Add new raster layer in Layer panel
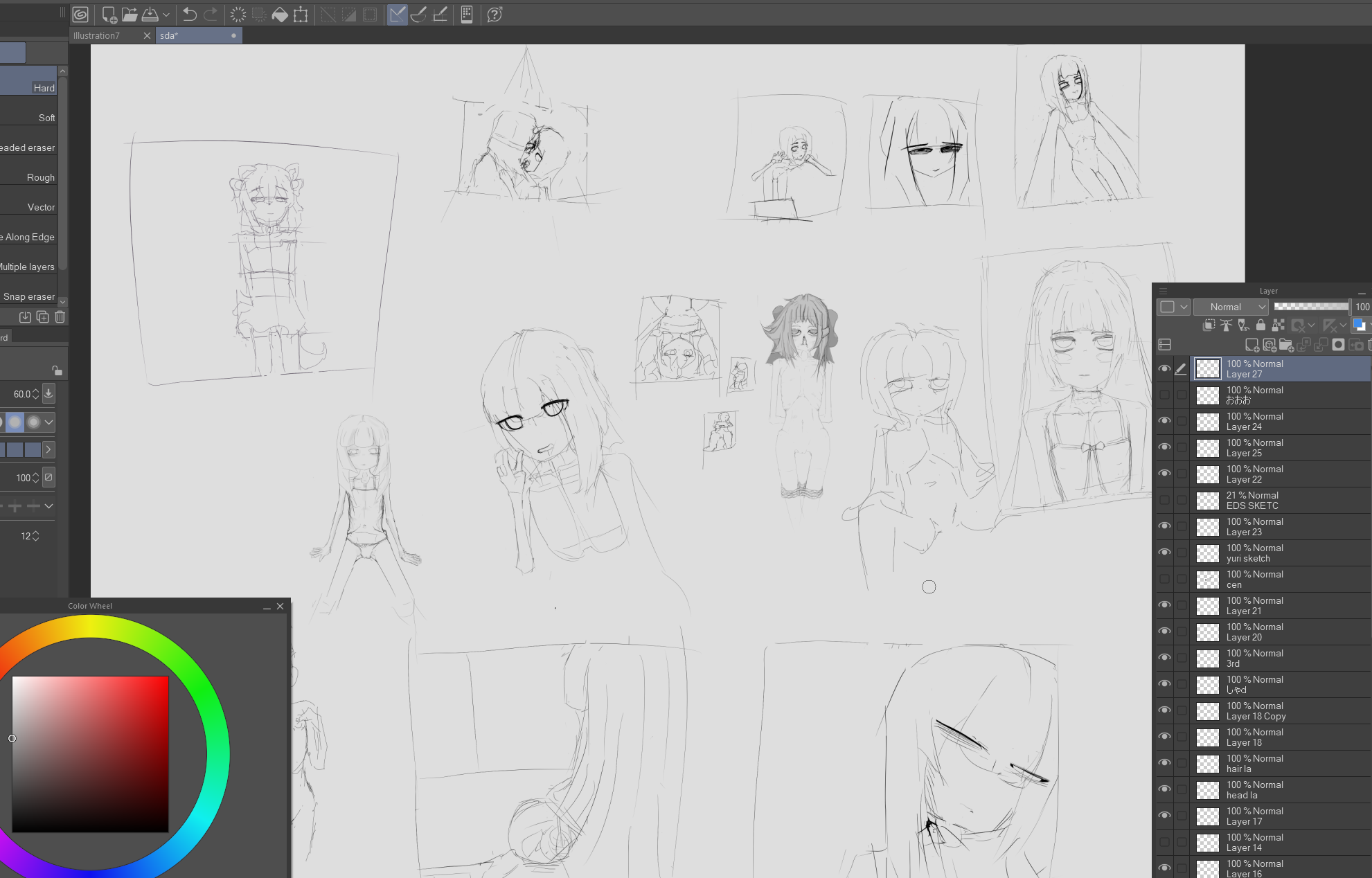The width and height of the screenshot is (1372, 878). [1251, 345]
